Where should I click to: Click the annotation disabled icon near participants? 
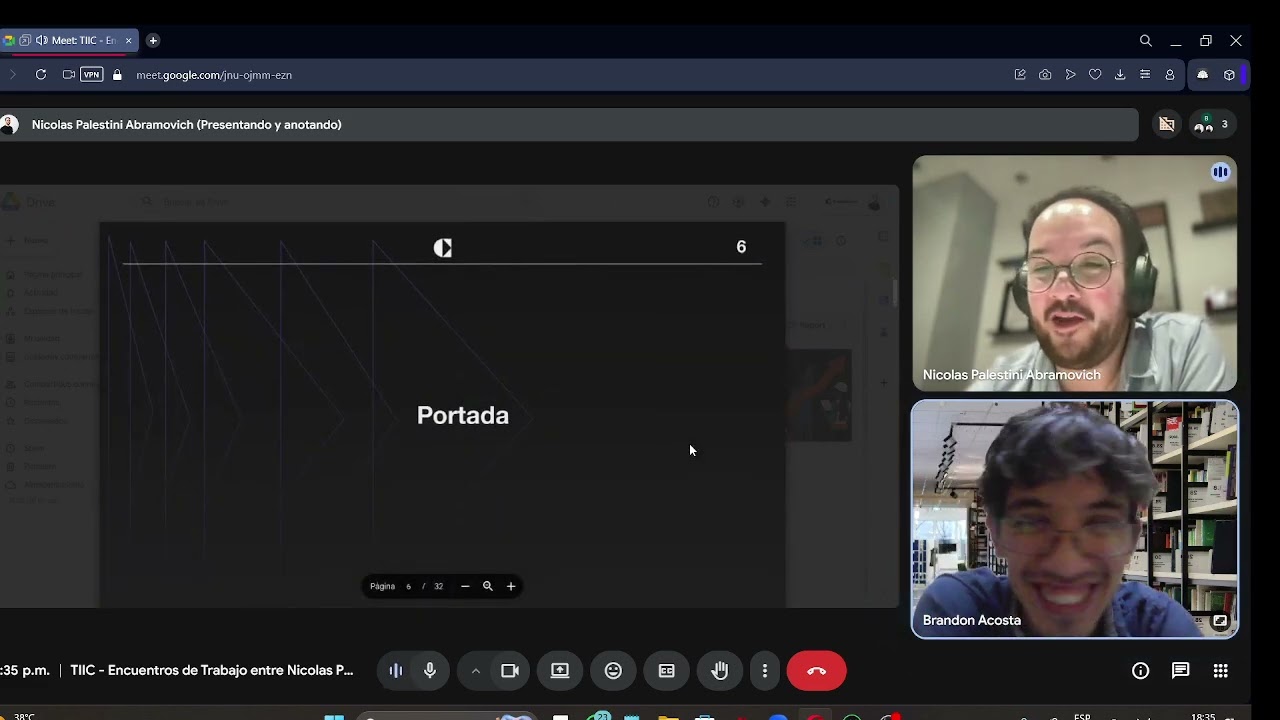(x=1167, y=125)
